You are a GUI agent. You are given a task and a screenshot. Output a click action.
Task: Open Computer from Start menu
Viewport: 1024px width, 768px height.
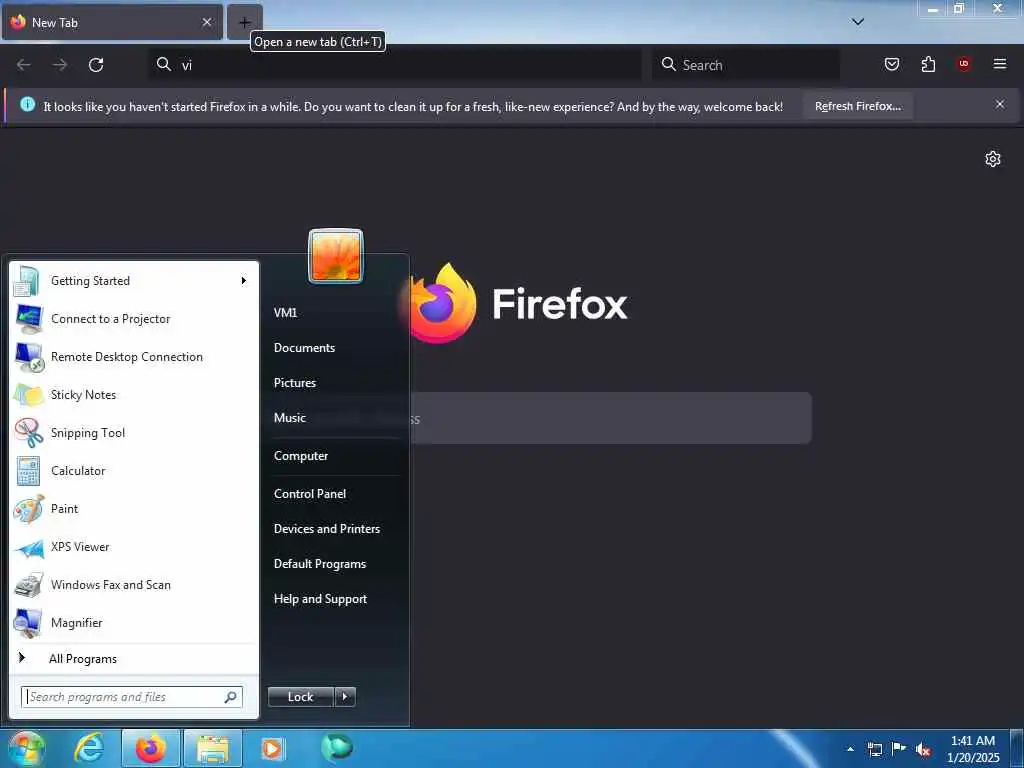pos(301,456)
